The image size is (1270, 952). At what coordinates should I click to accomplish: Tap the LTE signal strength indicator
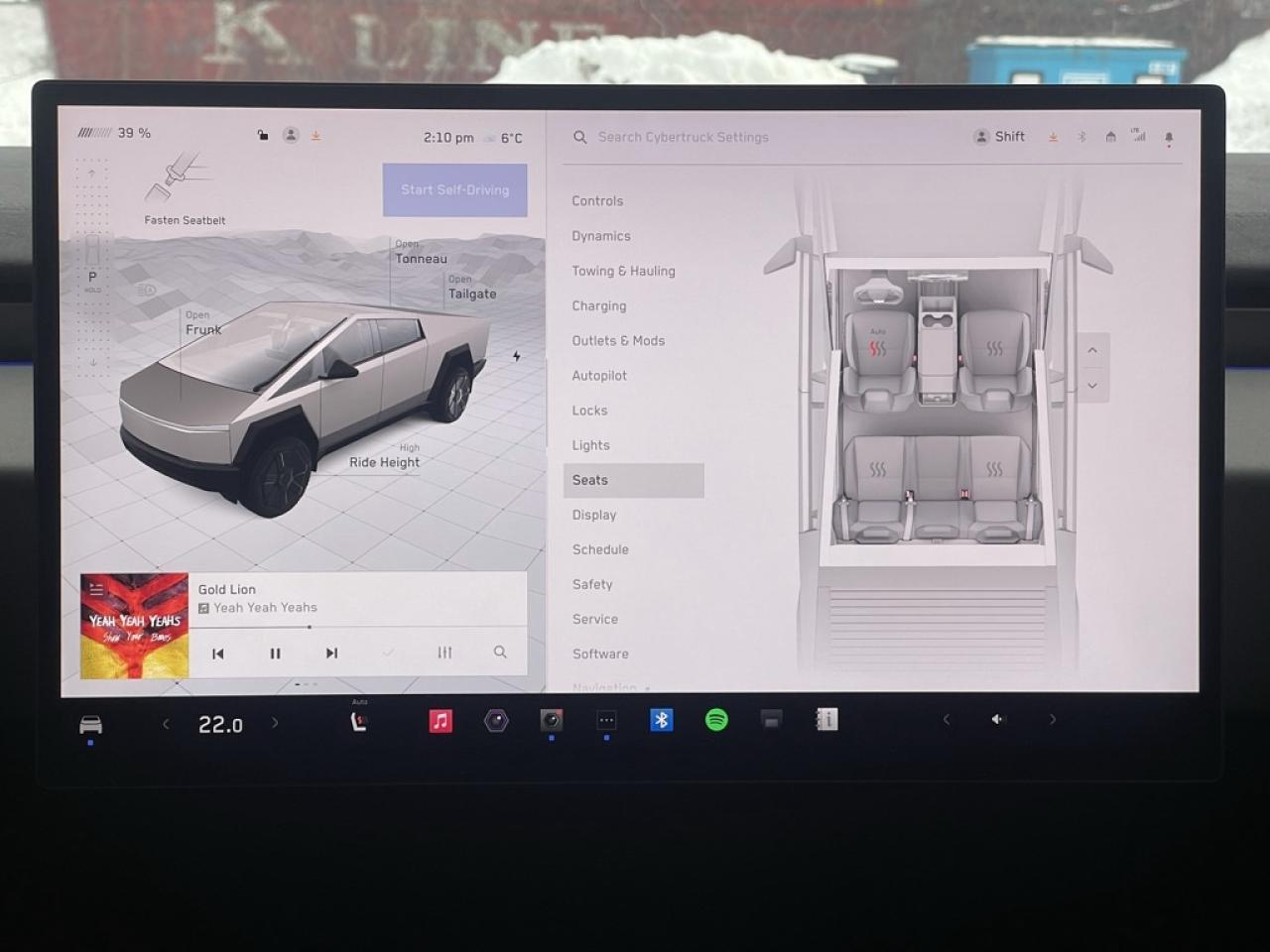(x=1139, y=136)
